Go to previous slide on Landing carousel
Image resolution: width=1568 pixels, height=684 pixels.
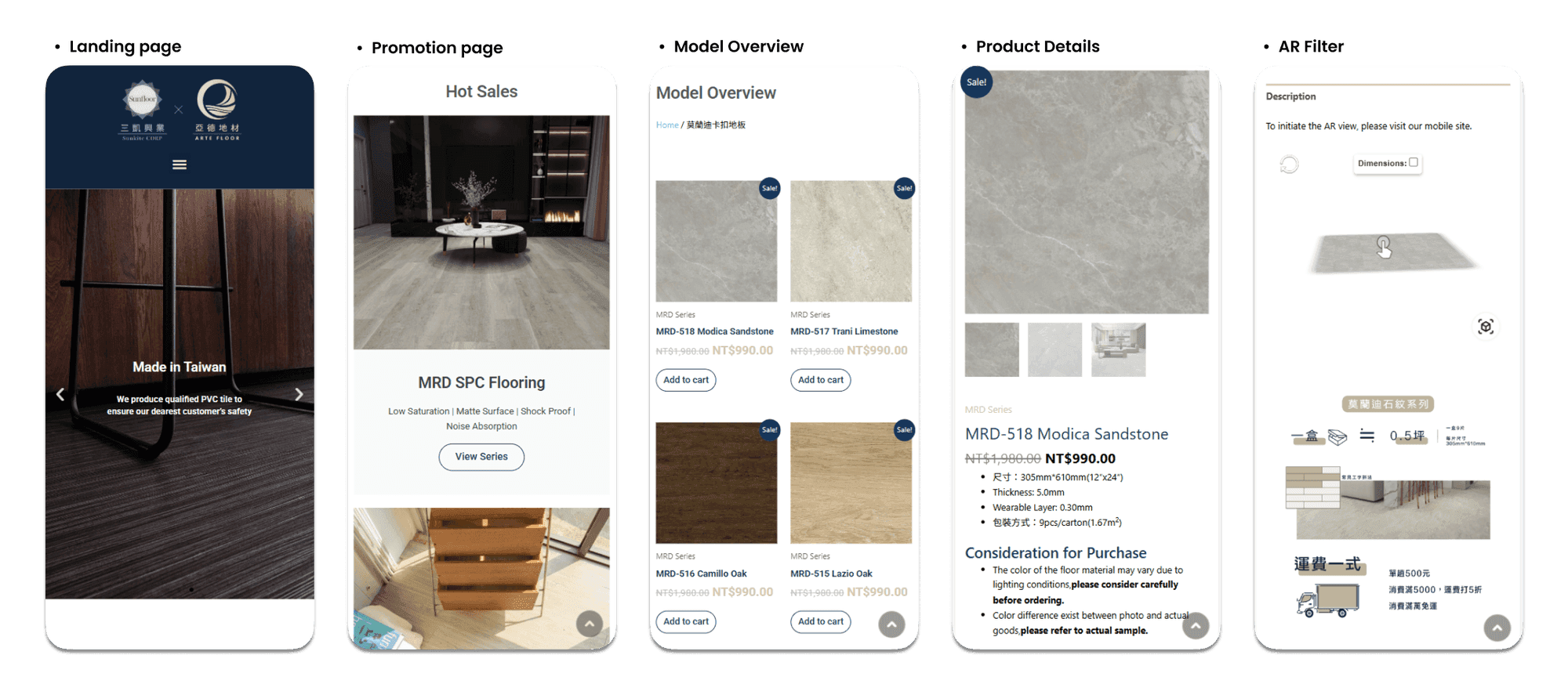[60, 394]
